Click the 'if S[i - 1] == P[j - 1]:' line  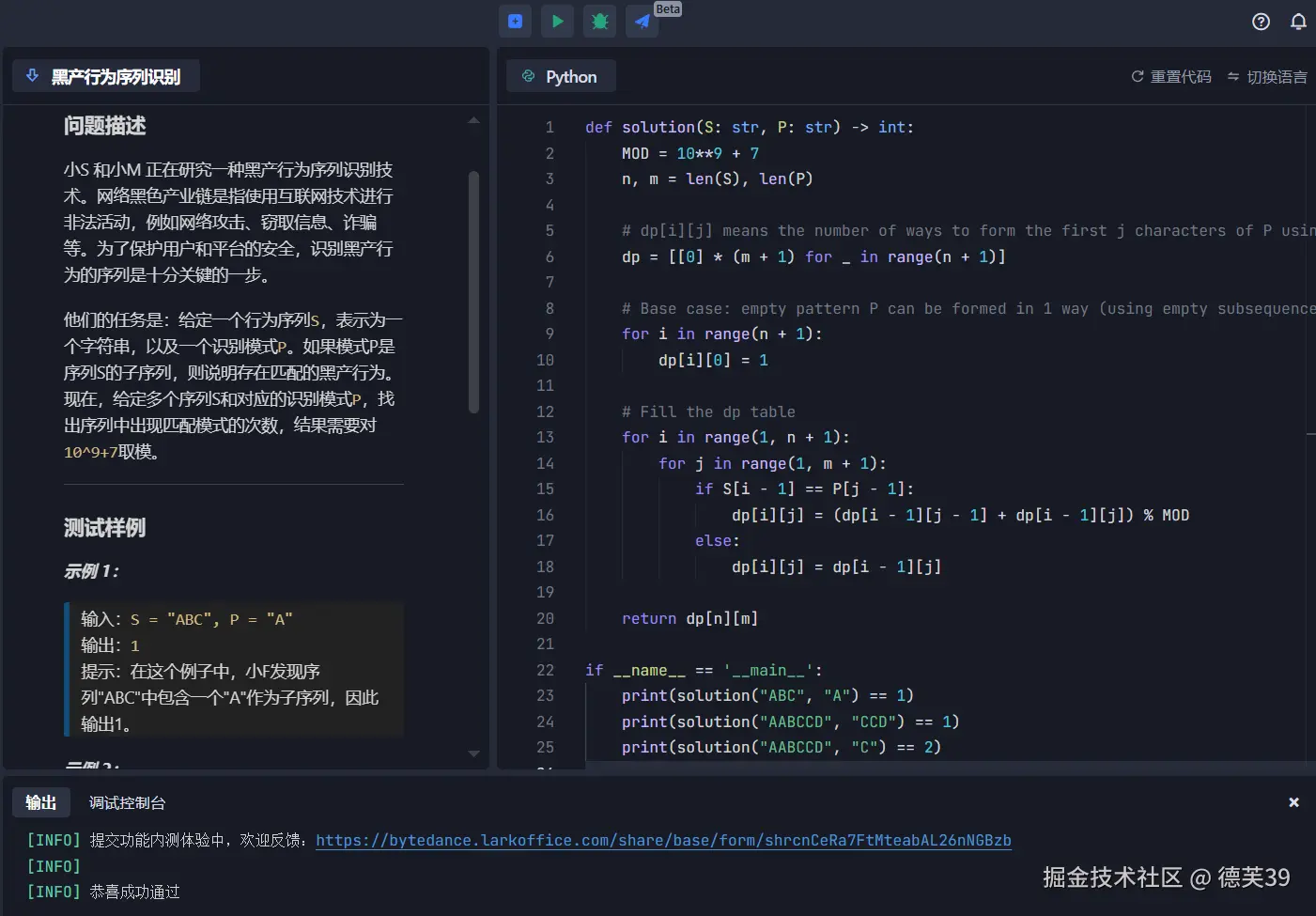coord(804,489)
